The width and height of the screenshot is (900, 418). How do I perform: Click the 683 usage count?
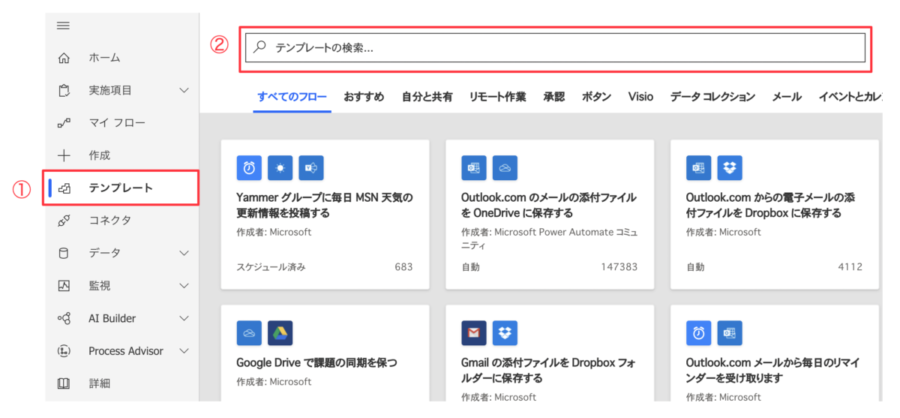404,267
